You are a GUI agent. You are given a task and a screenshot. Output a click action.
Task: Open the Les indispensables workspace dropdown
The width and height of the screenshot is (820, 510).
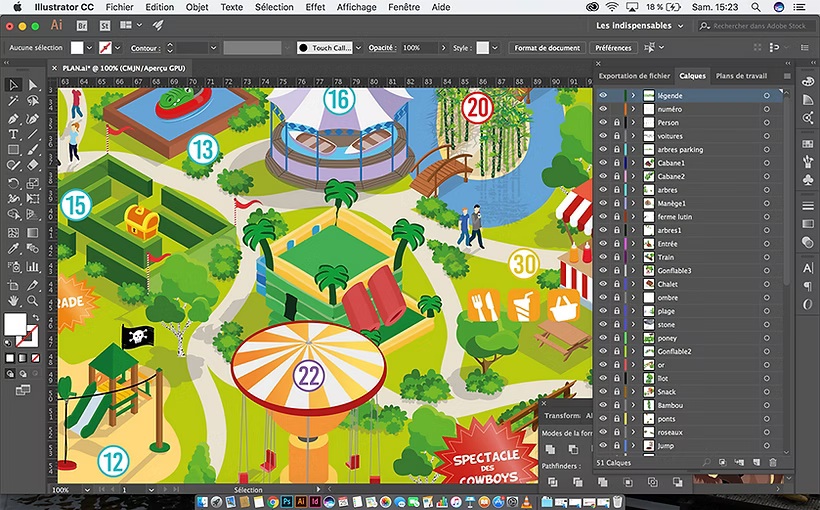(640, 25)
